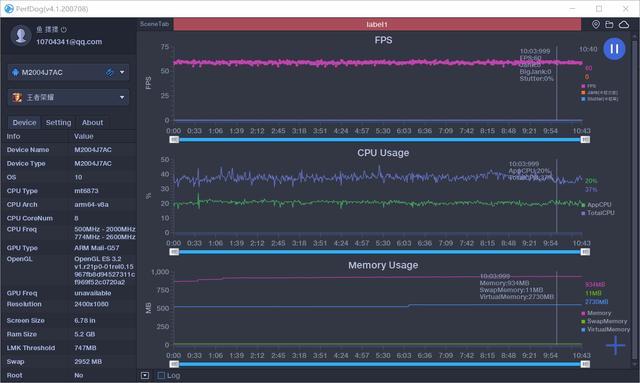Toggle Memory series in memory legend
This screenshot has width=640, height=383.
click(596, 313)
